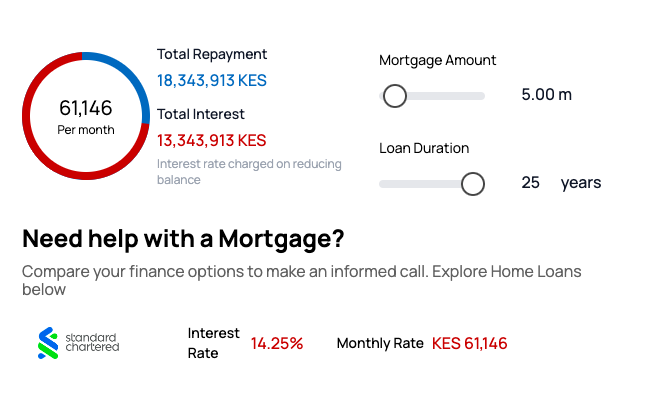Click the 'Loan Duration' label
646x419 pixels.
[424, 148]
